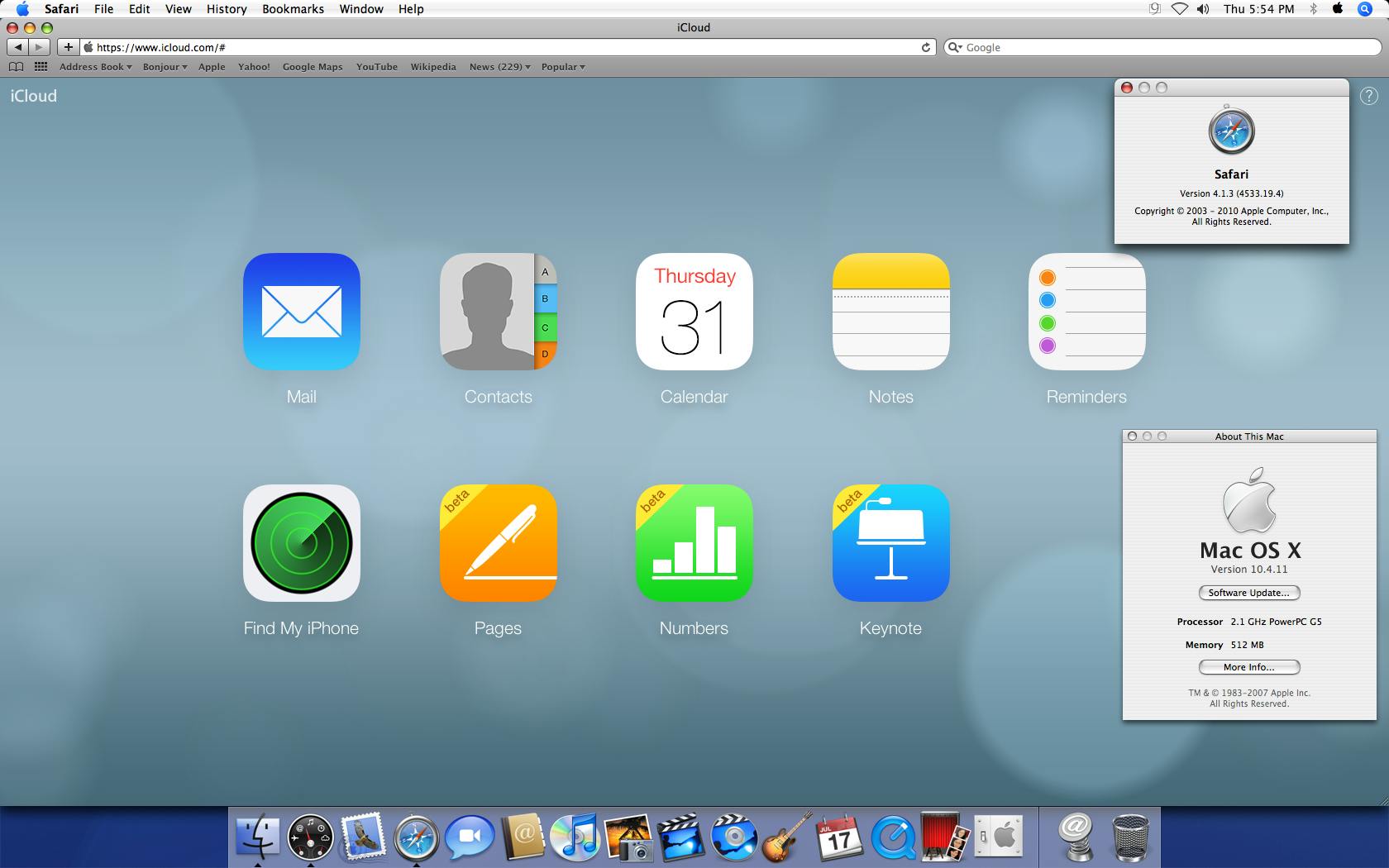Launch the iCloud Notes app
1389x868 pixels.
[x=890, y=312]
